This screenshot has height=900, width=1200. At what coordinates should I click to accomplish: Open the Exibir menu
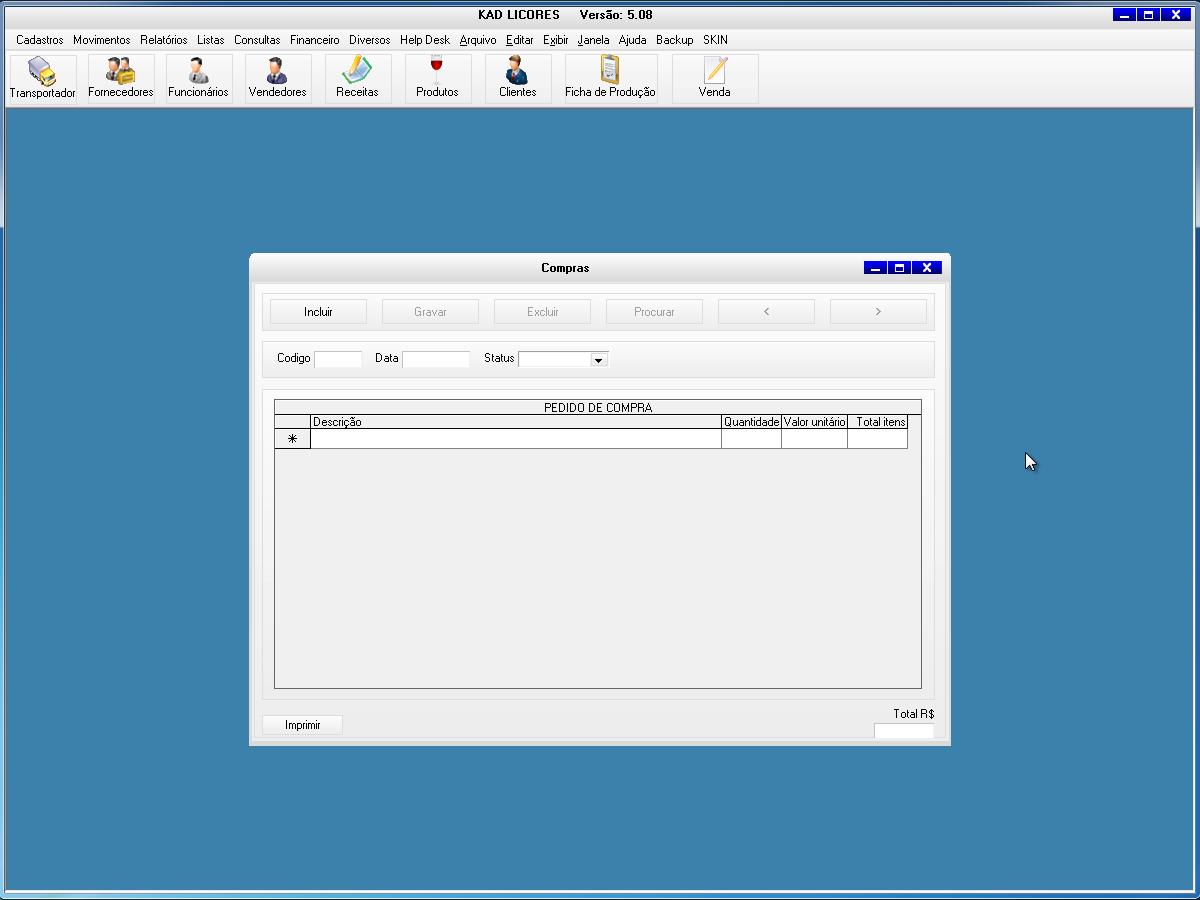tap(555, 40)
